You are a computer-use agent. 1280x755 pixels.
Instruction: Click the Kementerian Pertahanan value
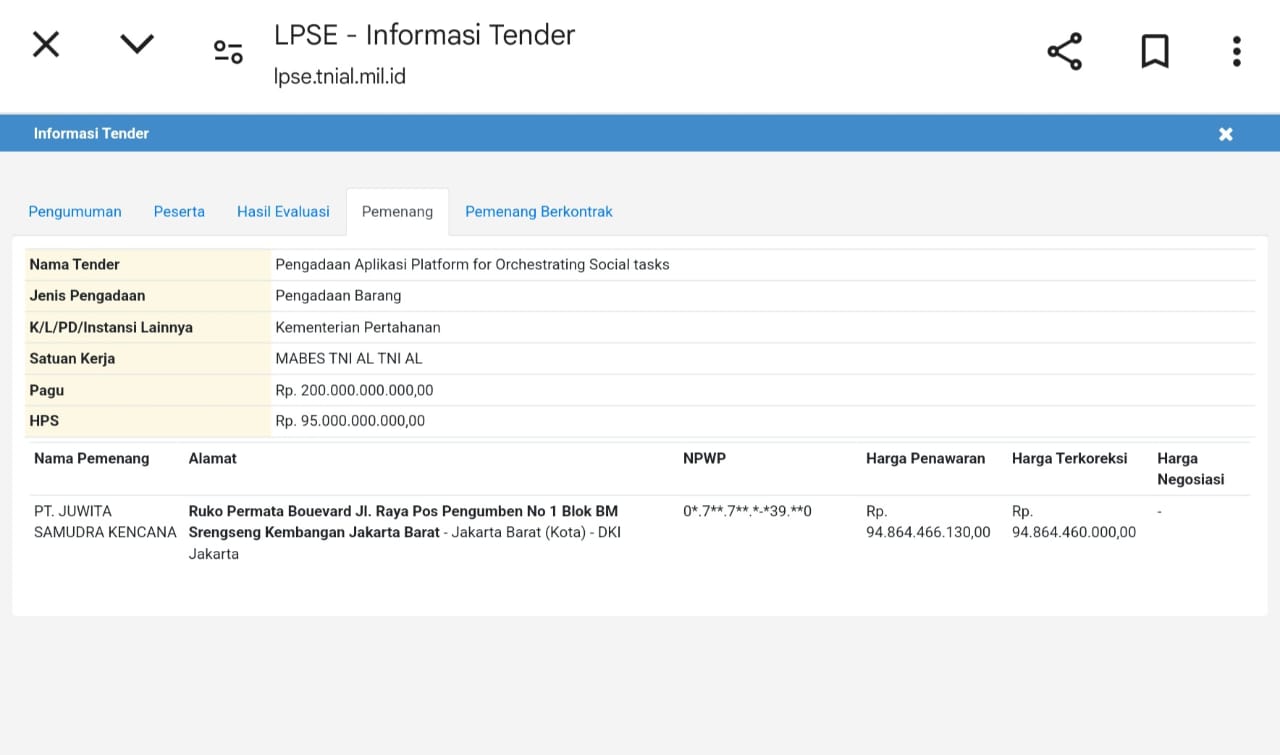[x=358, y=327]
